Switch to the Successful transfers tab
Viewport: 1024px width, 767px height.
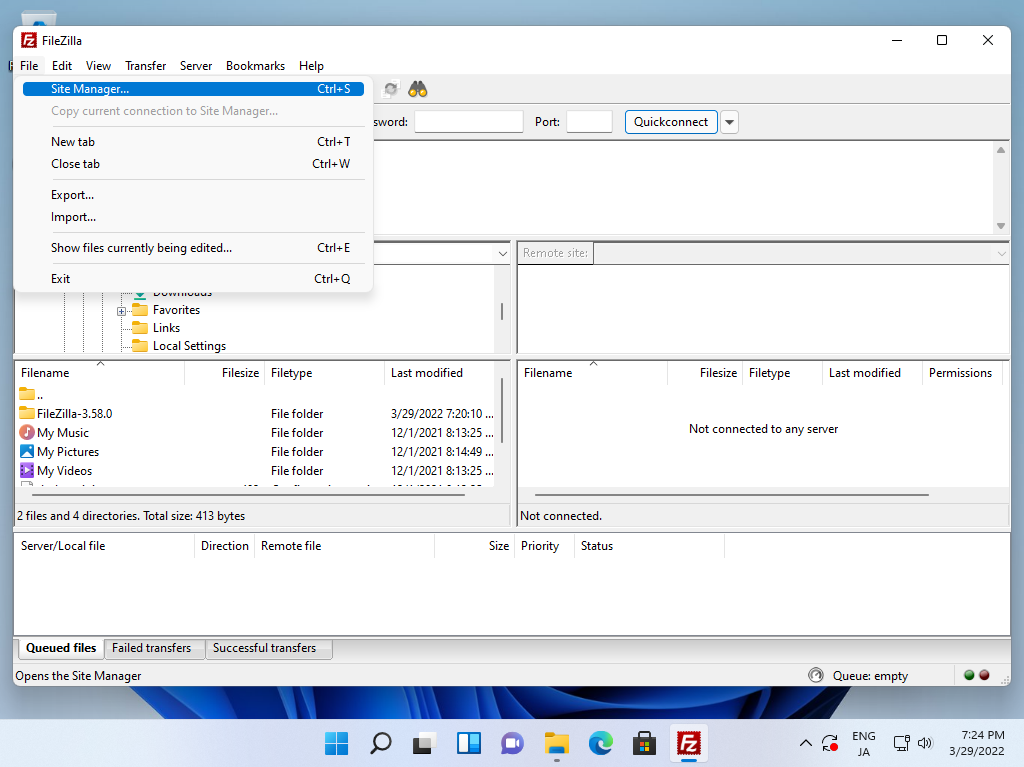[x=264, y=648]
